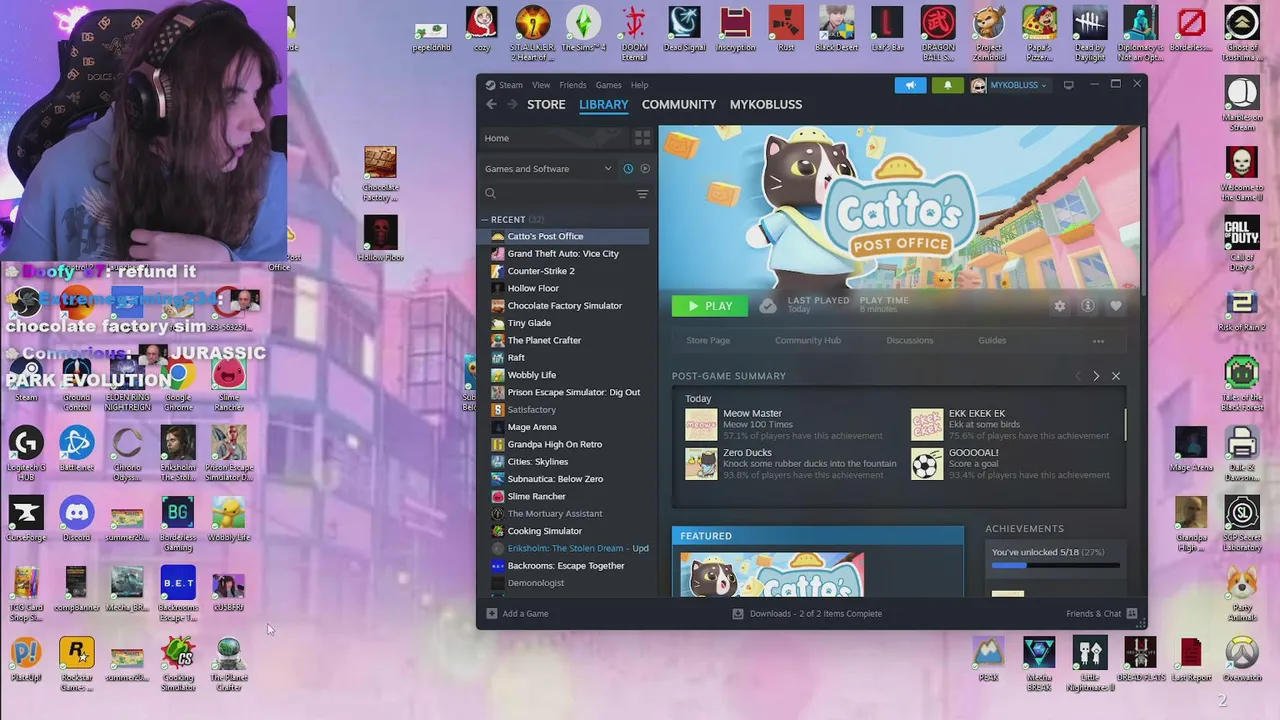Image resolution: width=1280 pixels, height=720 pixels.
Task: Dismiss the Post-Game Summary panel
Action: [1116, 376]
